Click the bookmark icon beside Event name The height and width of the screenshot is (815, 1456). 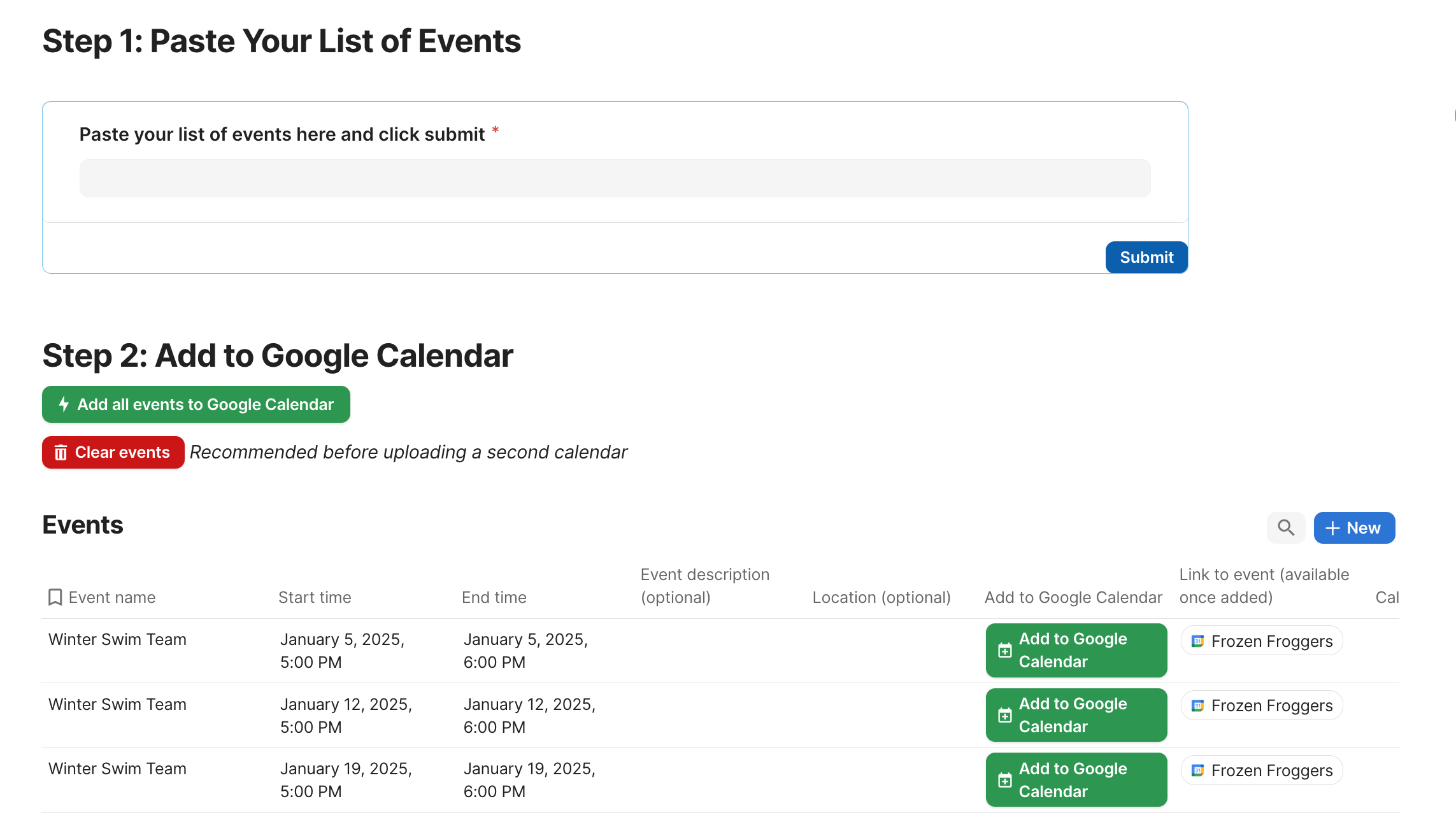pos(55,597)
